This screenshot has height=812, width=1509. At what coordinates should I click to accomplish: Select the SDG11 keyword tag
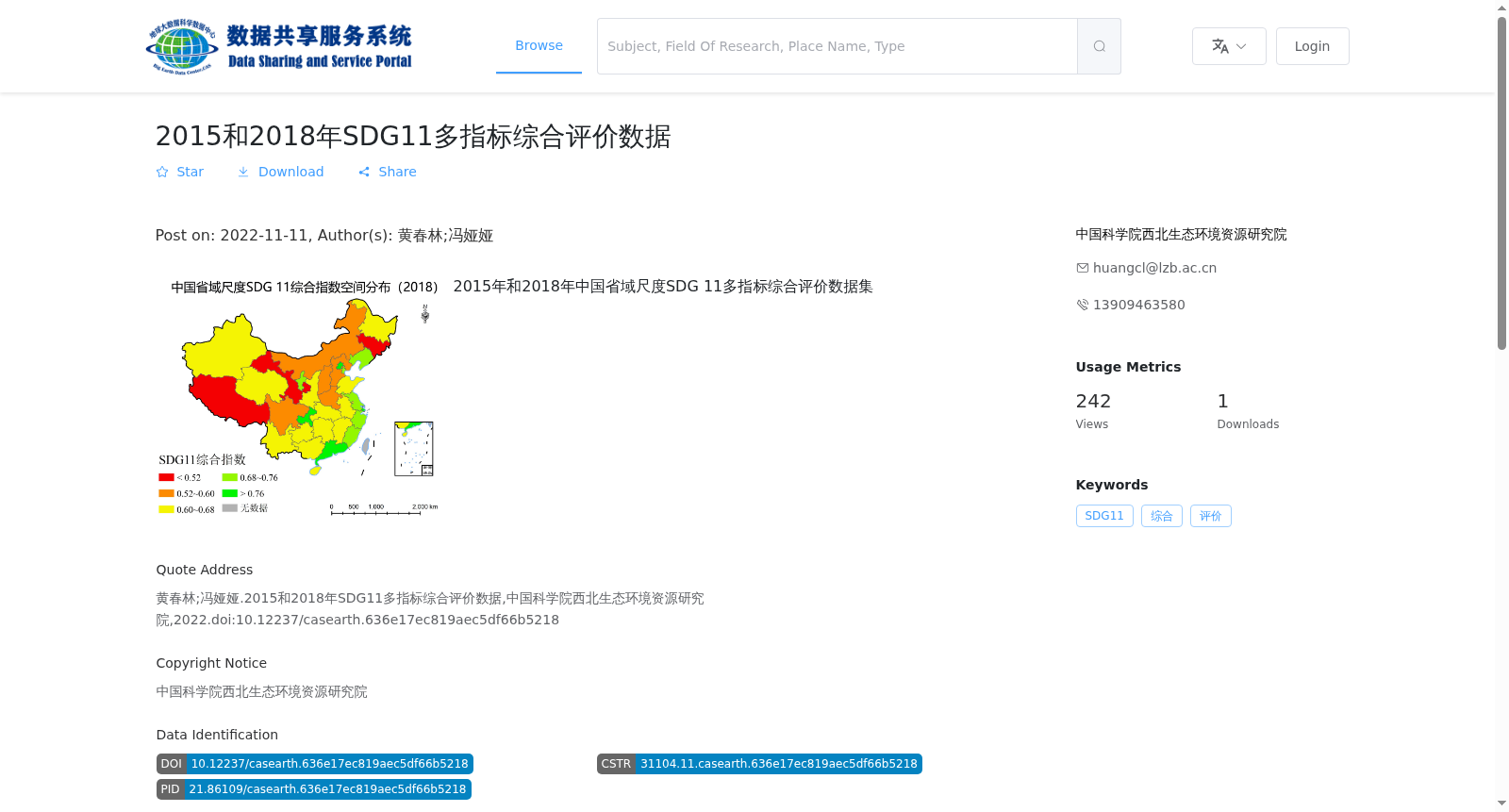point(1104,516)
